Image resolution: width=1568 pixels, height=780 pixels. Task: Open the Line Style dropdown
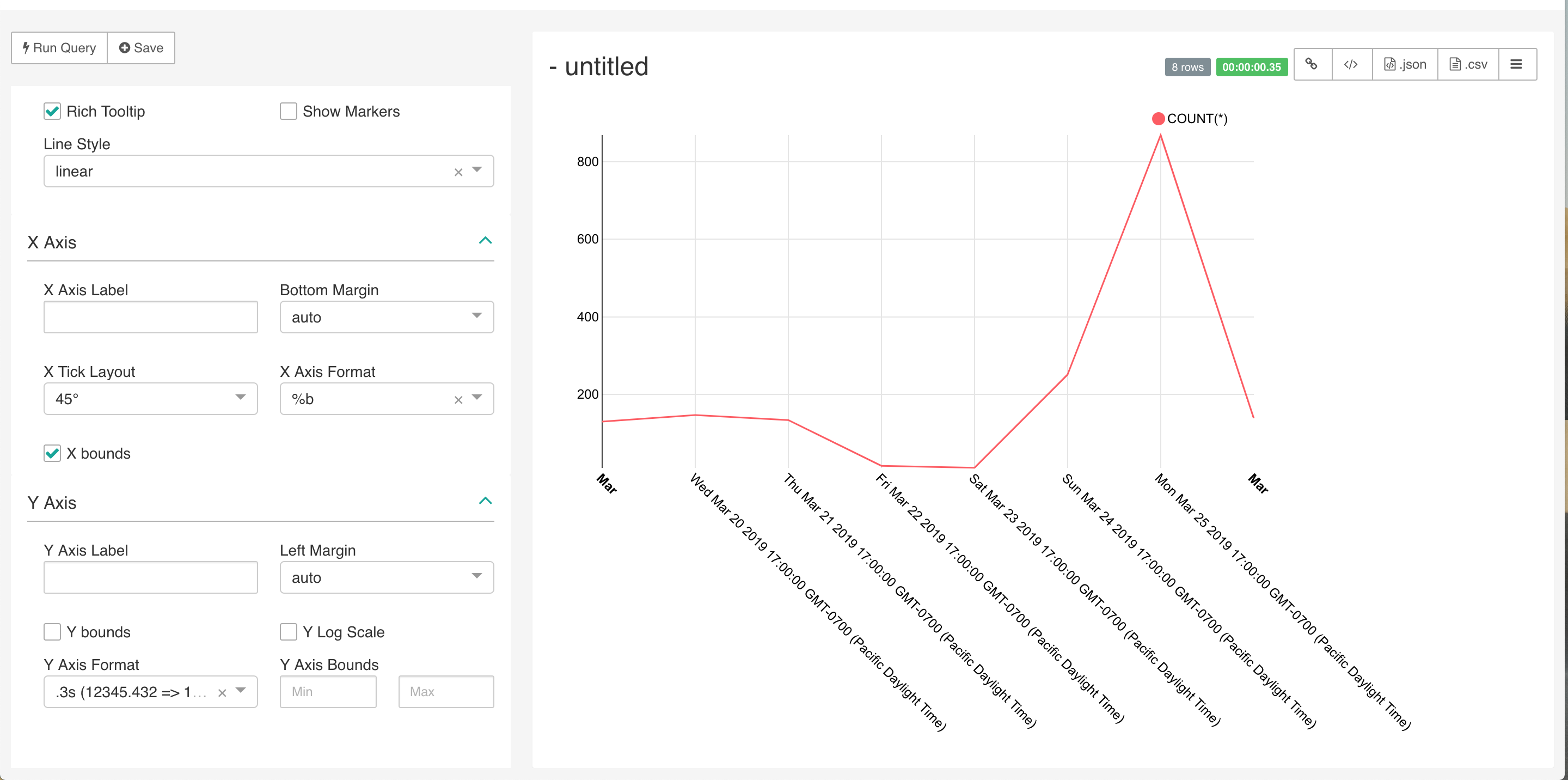(x=477, y=171)
